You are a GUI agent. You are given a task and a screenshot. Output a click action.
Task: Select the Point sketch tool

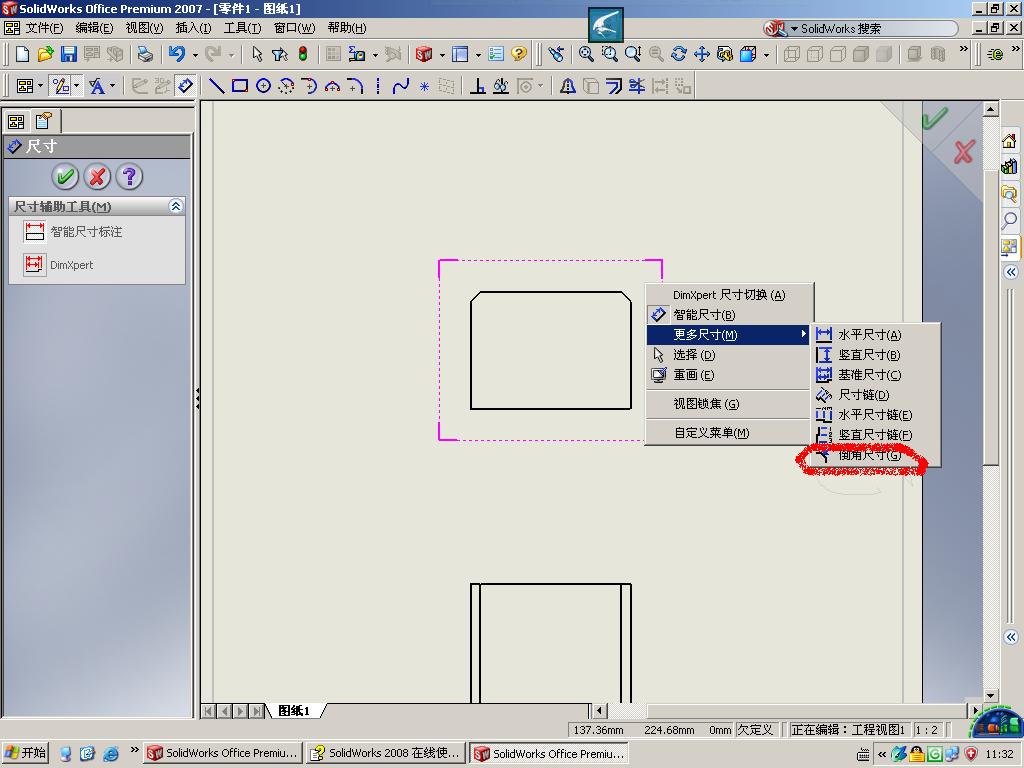coord(424,86)
